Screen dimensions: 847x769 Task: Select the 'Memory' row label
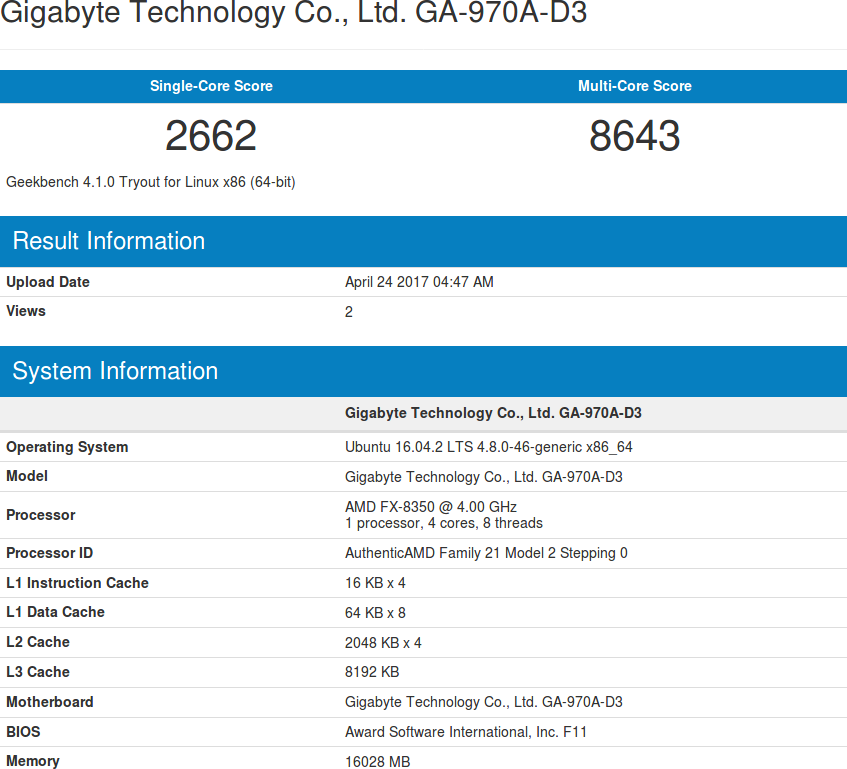click(33, 761)
